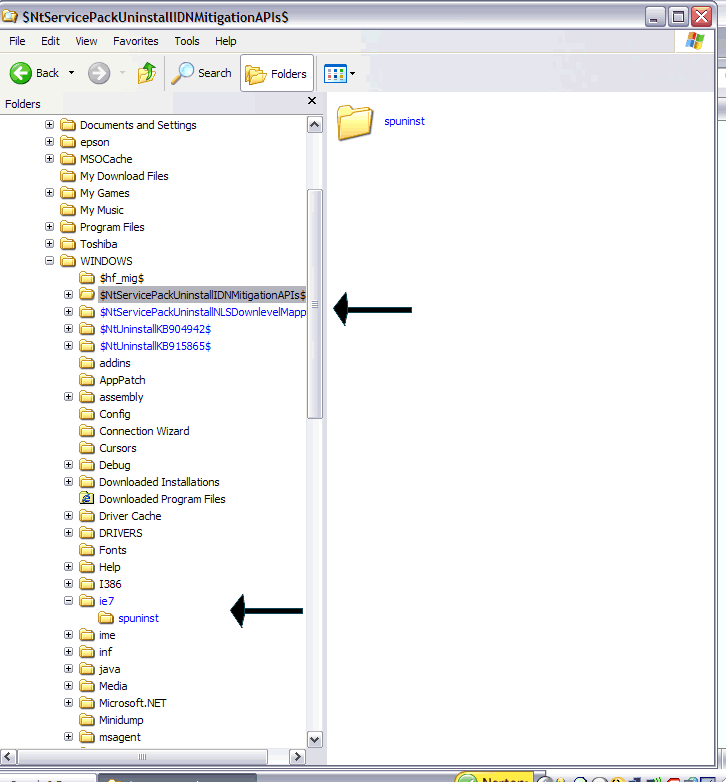Click the Forward arrow icon
This screenshot has height=782, width=726.
click(99, 73)
